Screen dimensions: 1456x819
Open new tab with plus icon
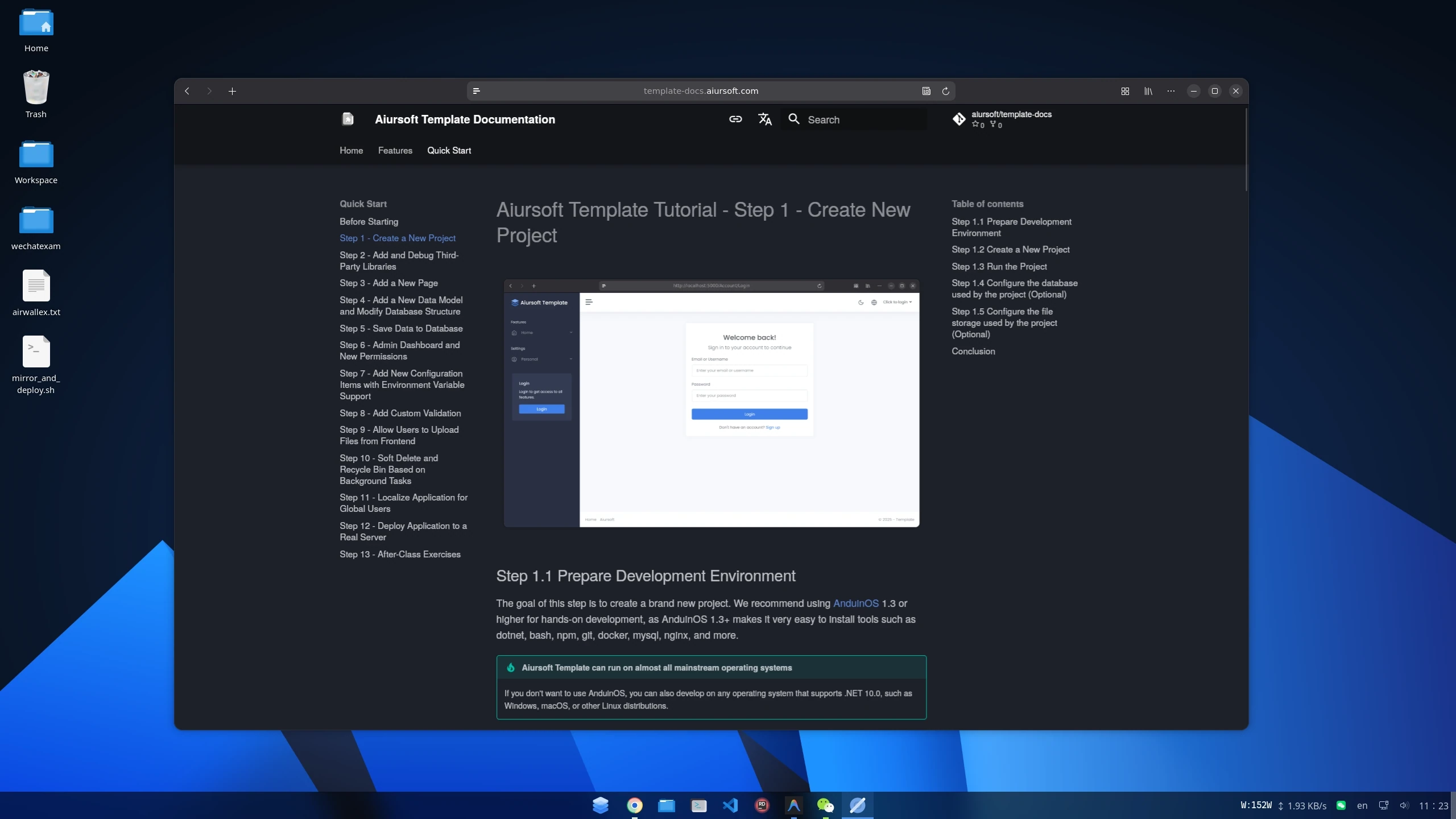(232, 91)
